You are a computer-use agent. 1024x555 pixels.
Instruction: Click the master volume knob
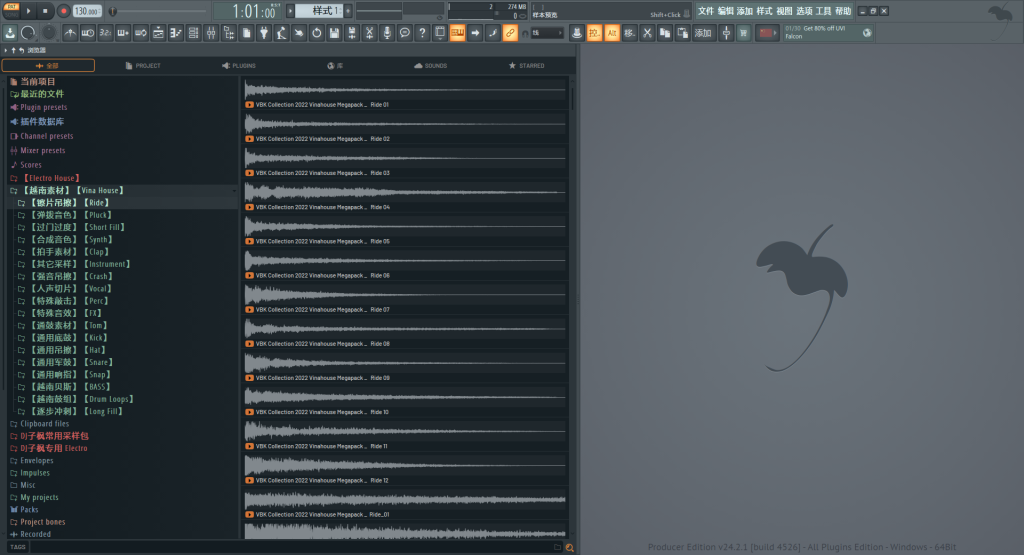click(x=28, y=33)
